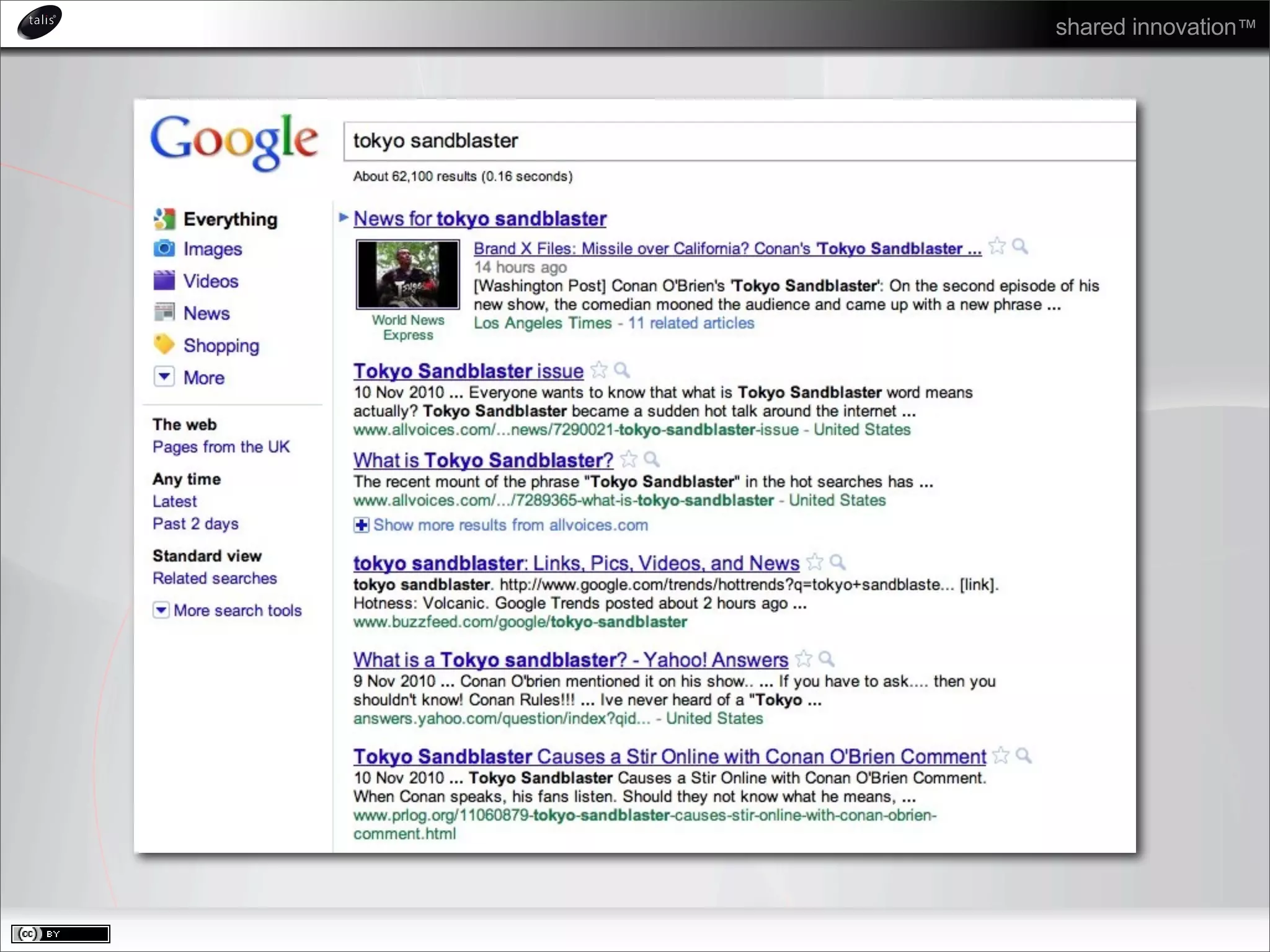Click the Images camera icon
The width and height of the screenshot is (1270, 952).
tap(164, 249)
